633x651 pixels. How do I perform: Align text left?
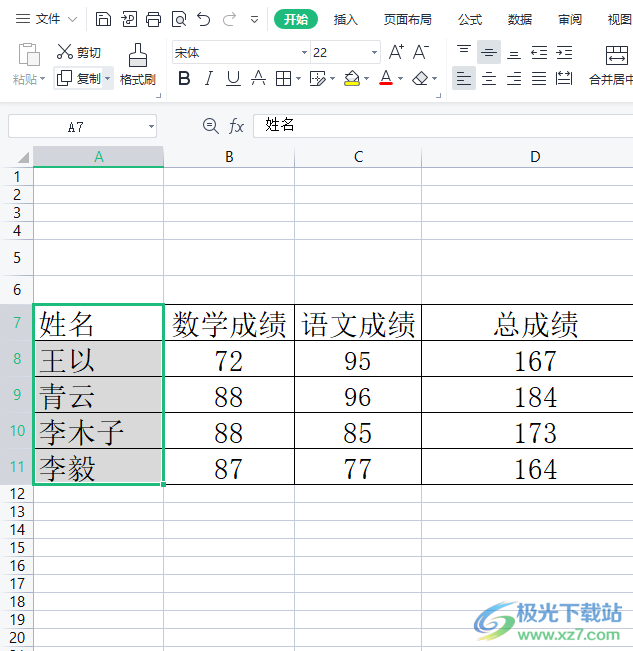[464, 78]
